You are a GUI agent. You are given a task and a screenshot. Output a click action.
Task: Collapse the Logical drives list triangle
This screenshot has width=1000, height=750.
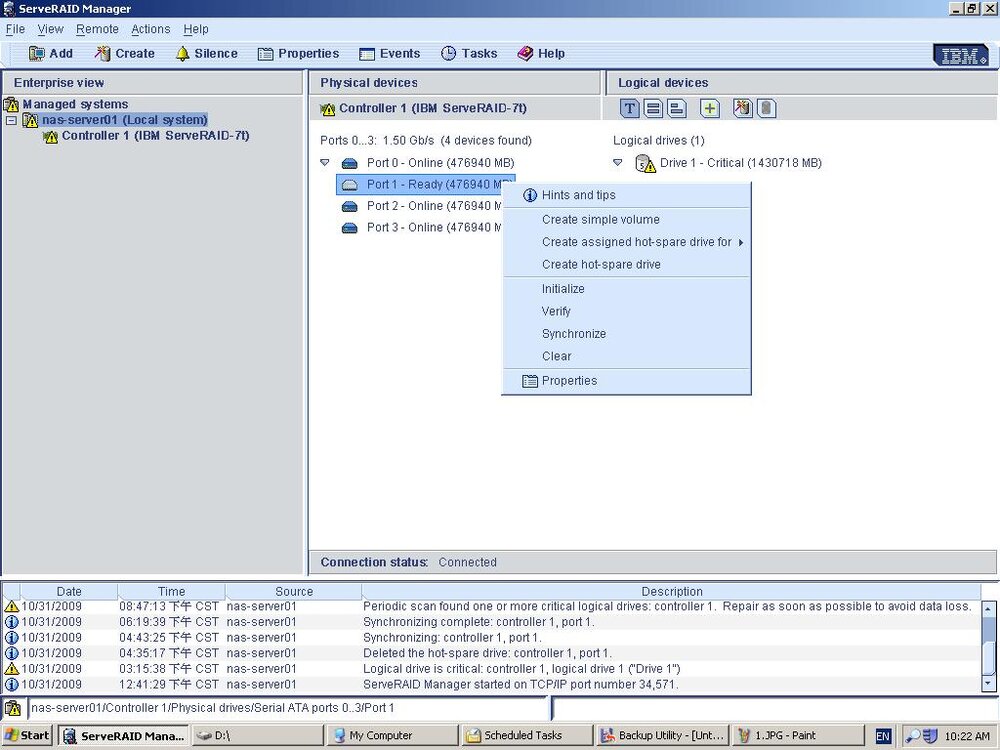coord(617,163)
